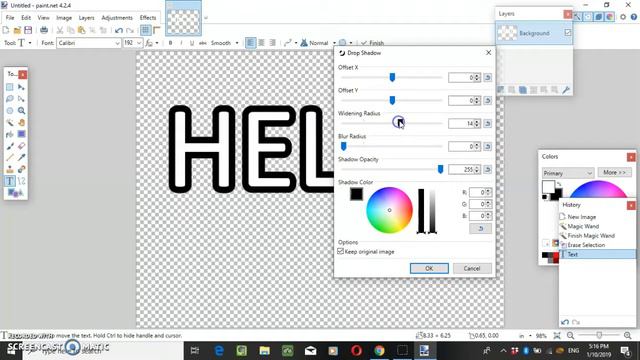Click the Save floppy disk icon

point(28,30)
